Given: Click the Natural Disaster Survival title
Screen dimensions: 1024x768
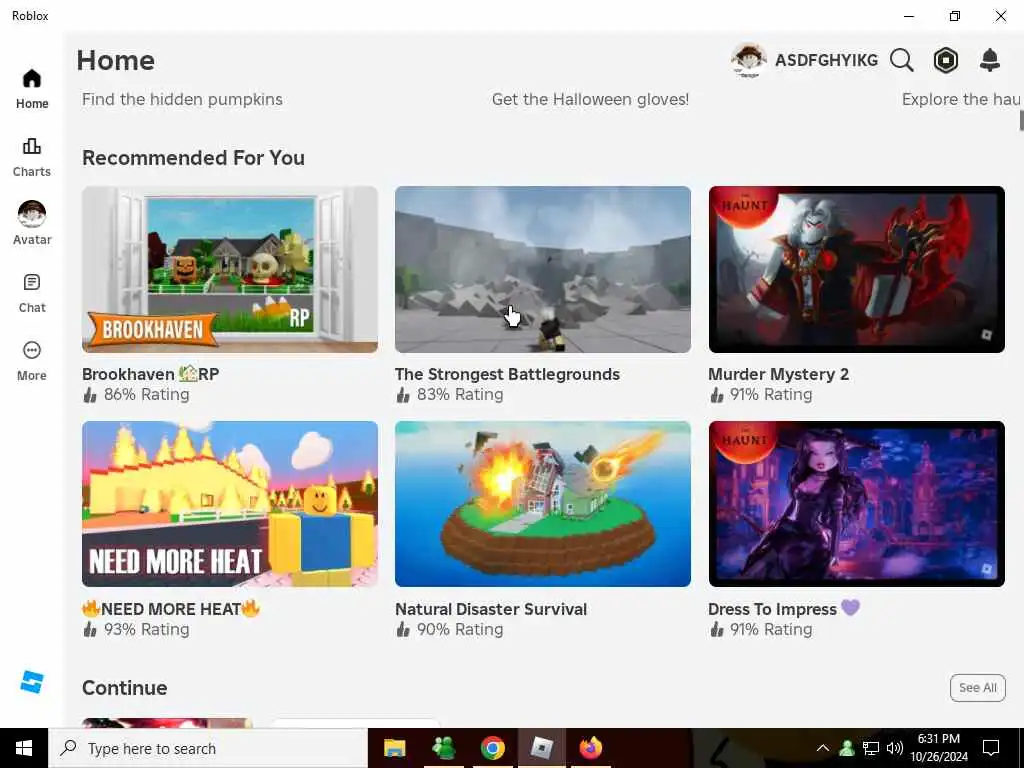Looking at the screenshot, I should pyautogui.click(x=491, y=609).
